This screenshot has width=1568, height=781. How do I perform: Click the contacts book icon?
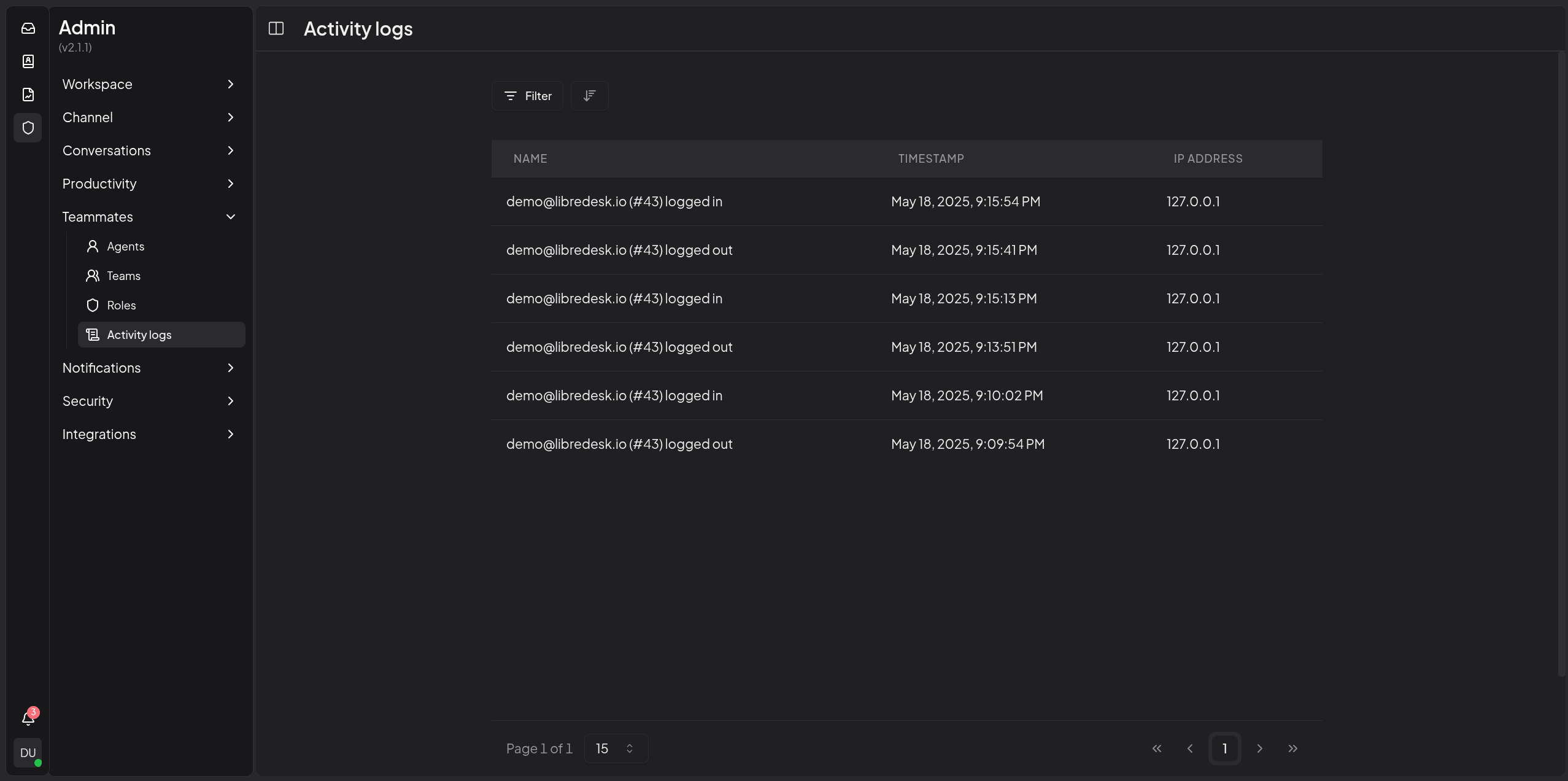pos(28,61)
